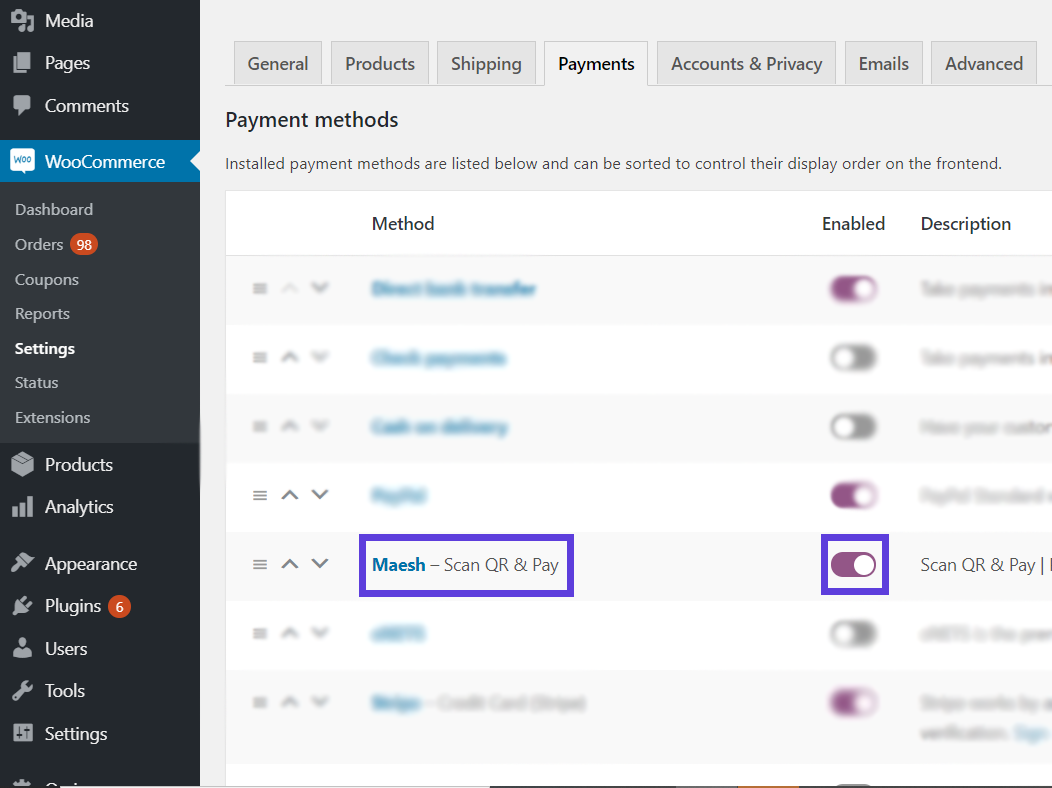Viewport: 1052px width, 788px height.
Task: Move Check payments up with the arrow
Action: point(290,357)
